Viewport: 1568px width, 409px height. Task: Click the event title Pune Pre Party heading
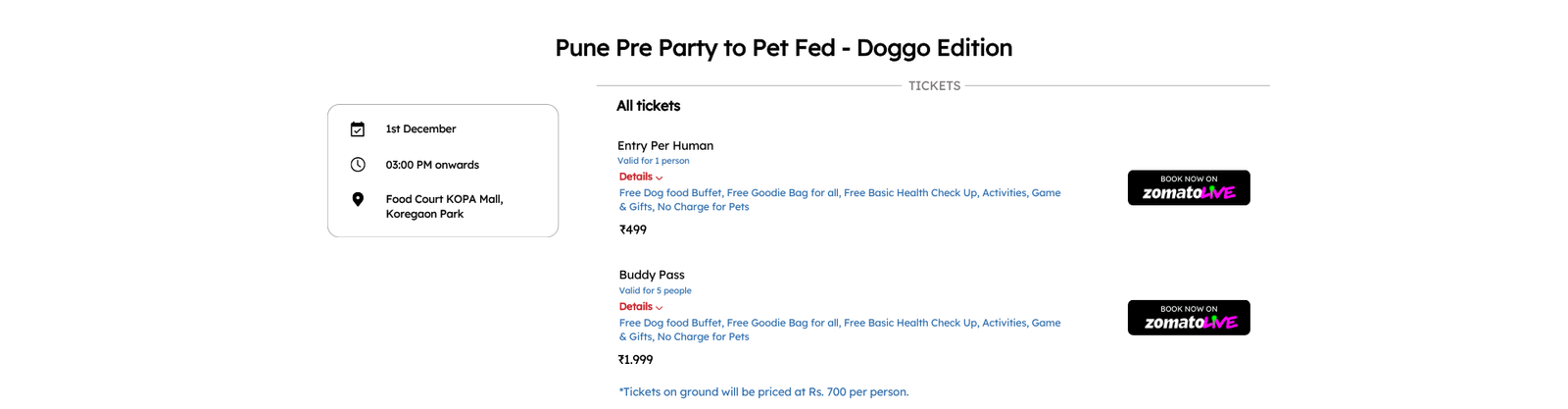(784, 48)
